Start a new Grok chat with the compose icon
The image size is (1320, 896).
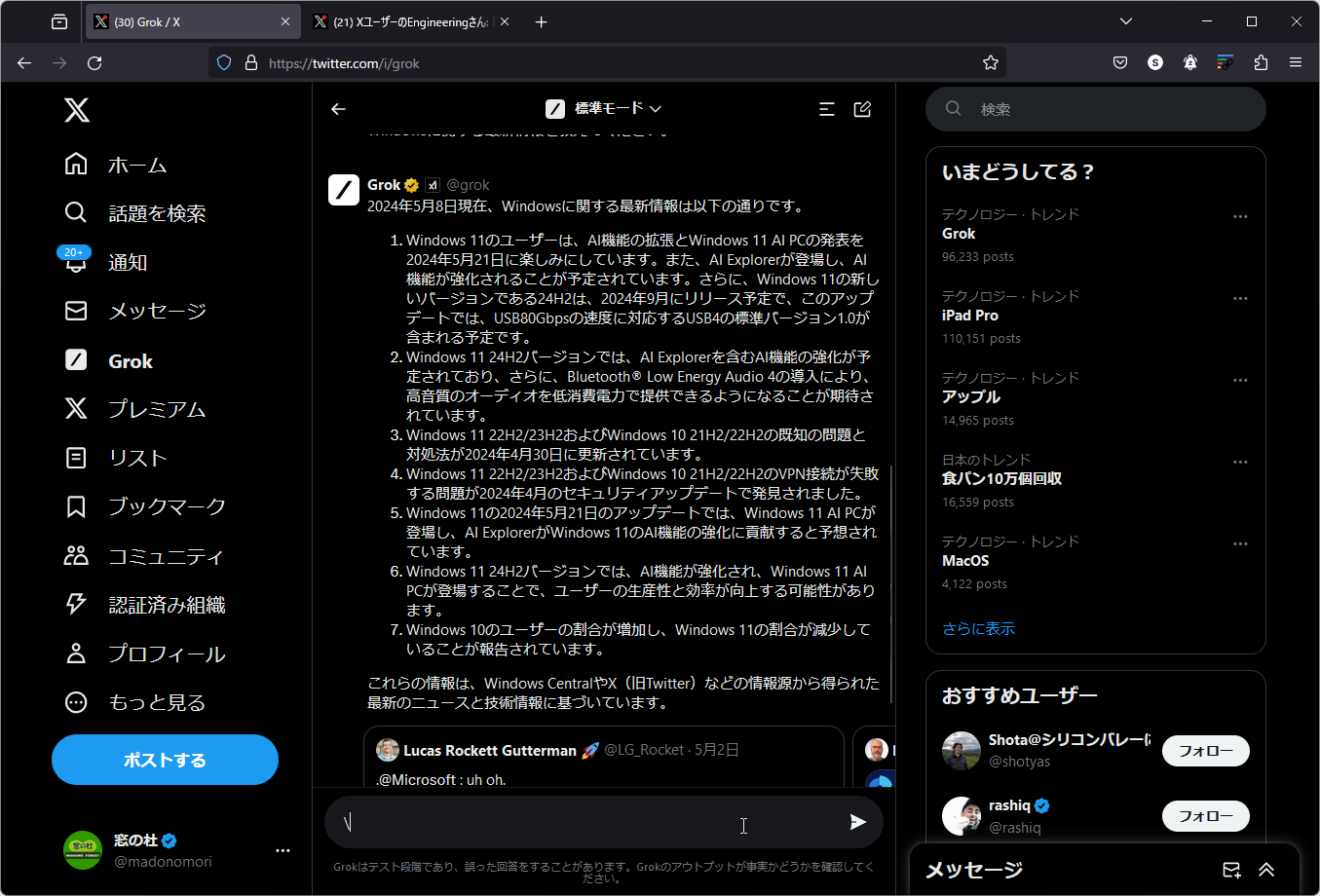point(862,109)
